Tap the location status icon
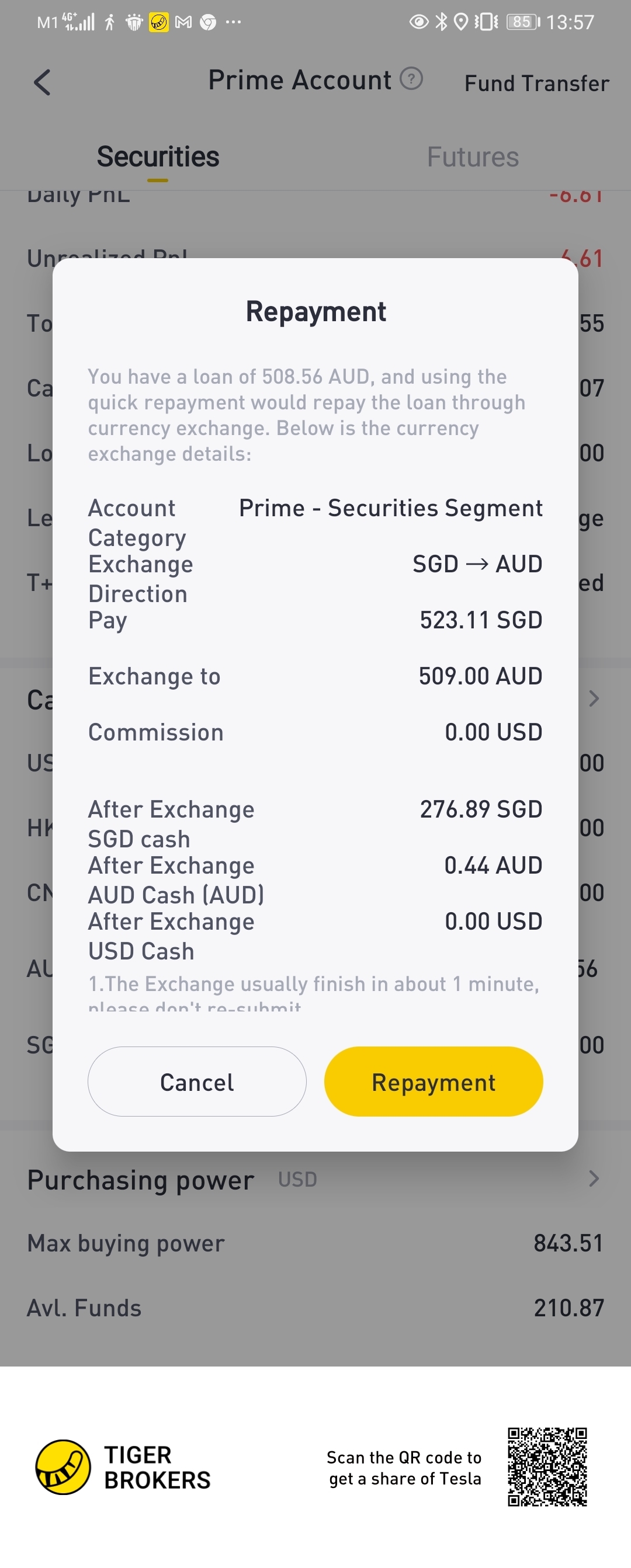The height and width of the screenshot is (1568, 631). (x=462, y=23)
